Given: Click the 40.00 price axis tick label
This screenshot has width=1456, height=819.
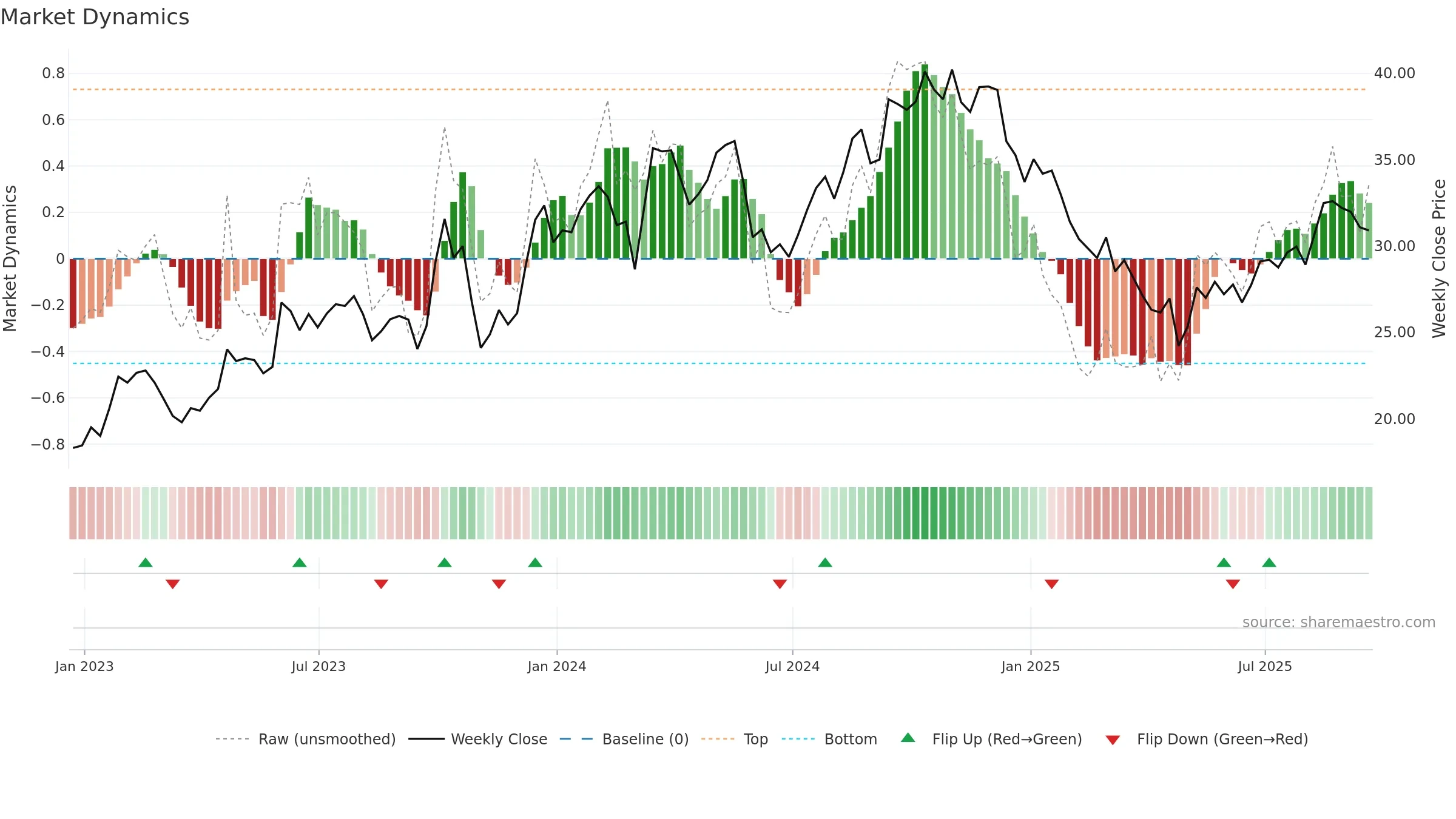Looking at the screenshot, I should [x=1395, y=73].
